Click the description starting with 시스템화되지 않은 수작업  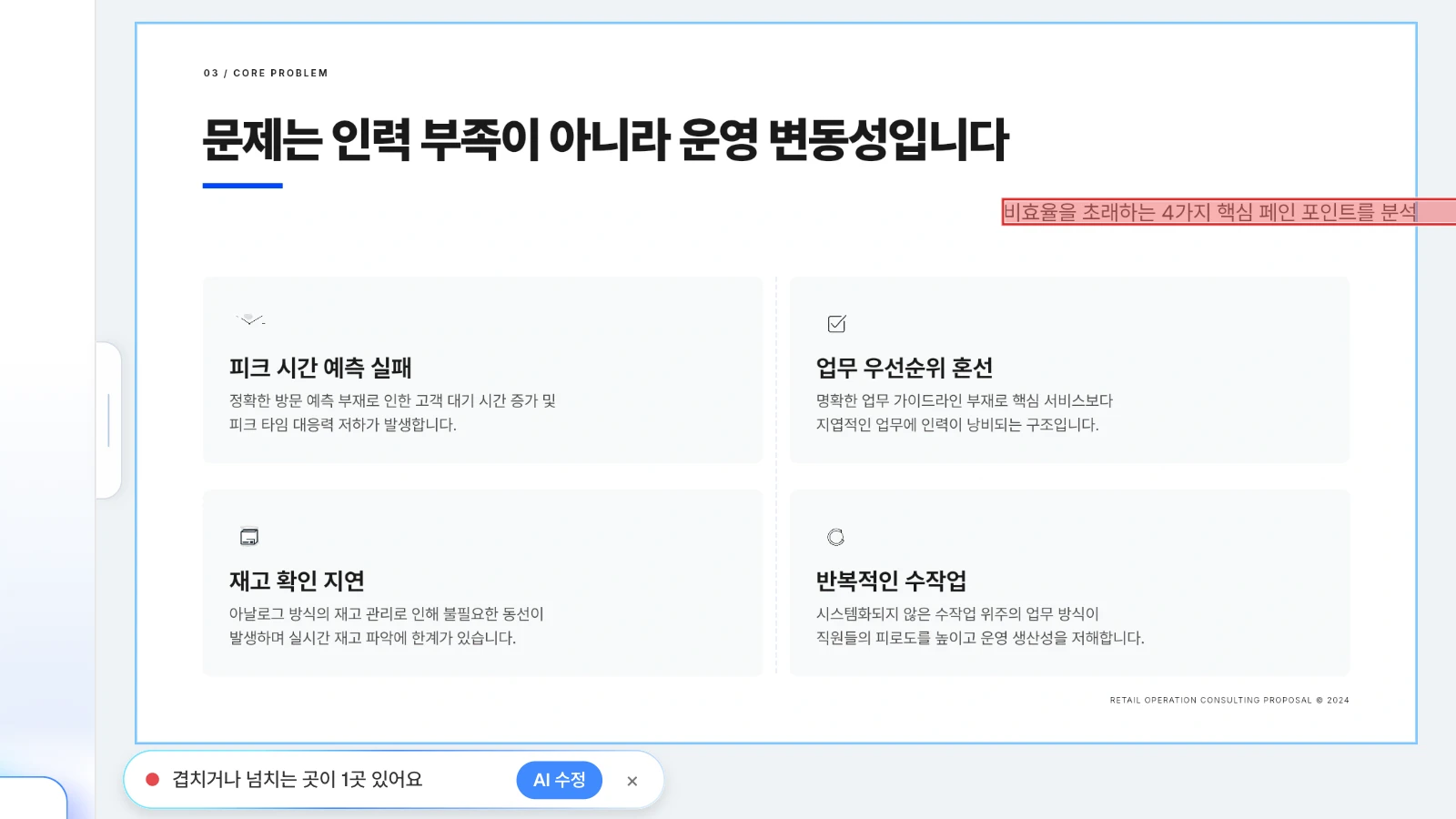[980, 626]
